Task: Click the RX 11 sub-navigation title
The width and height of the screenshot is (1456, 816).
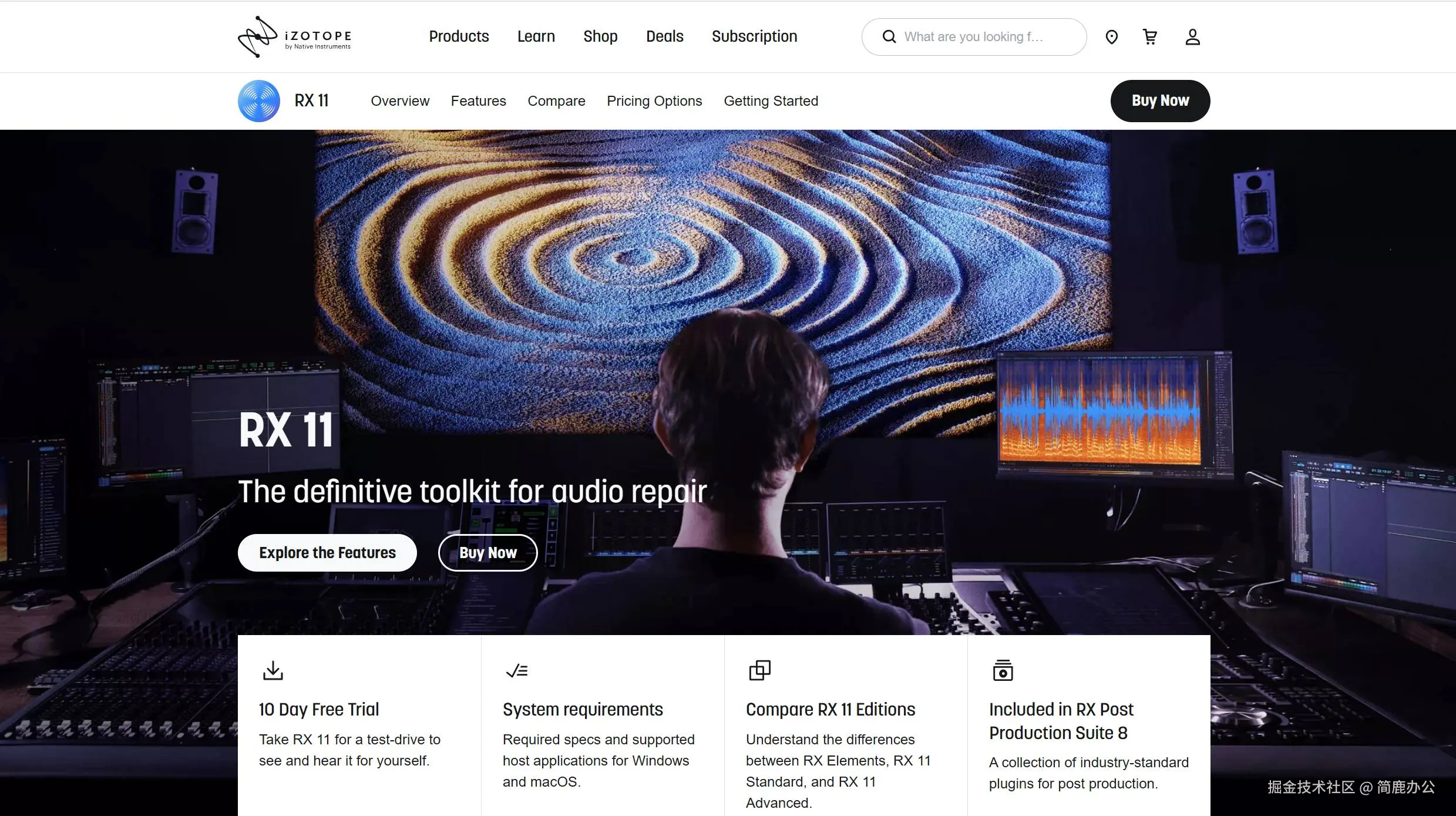Action: coord(311,101)
